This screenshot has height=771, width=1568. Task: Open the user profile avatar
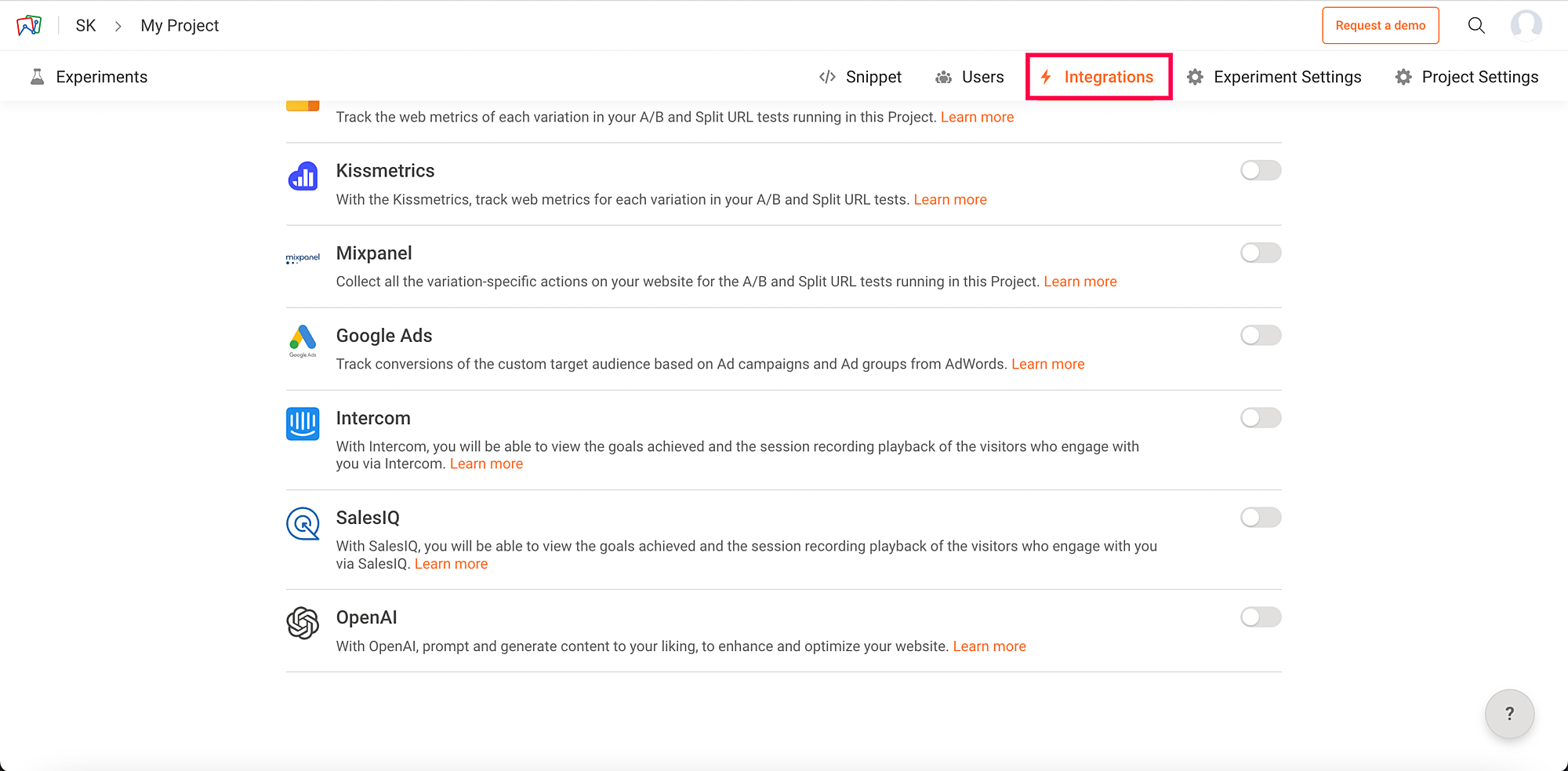(1526, 26)
